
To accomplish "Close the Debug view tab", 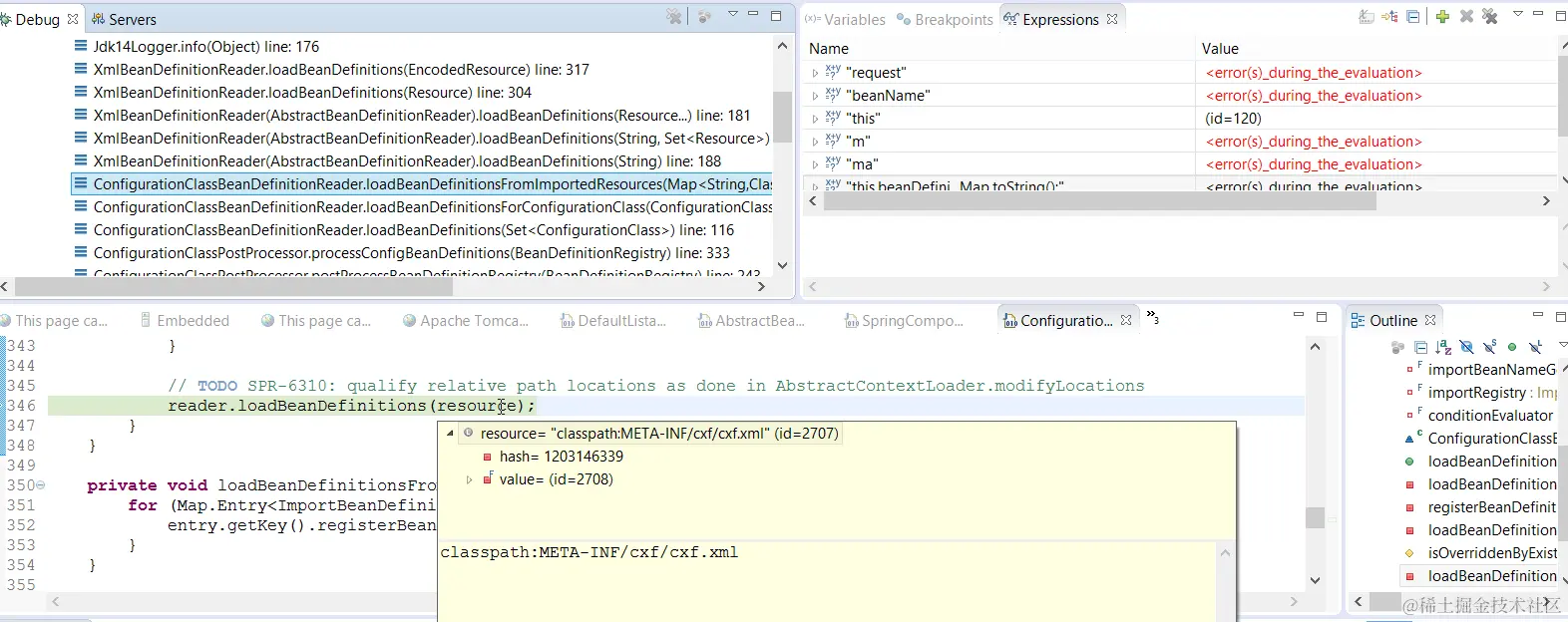I will pos(73,19).
